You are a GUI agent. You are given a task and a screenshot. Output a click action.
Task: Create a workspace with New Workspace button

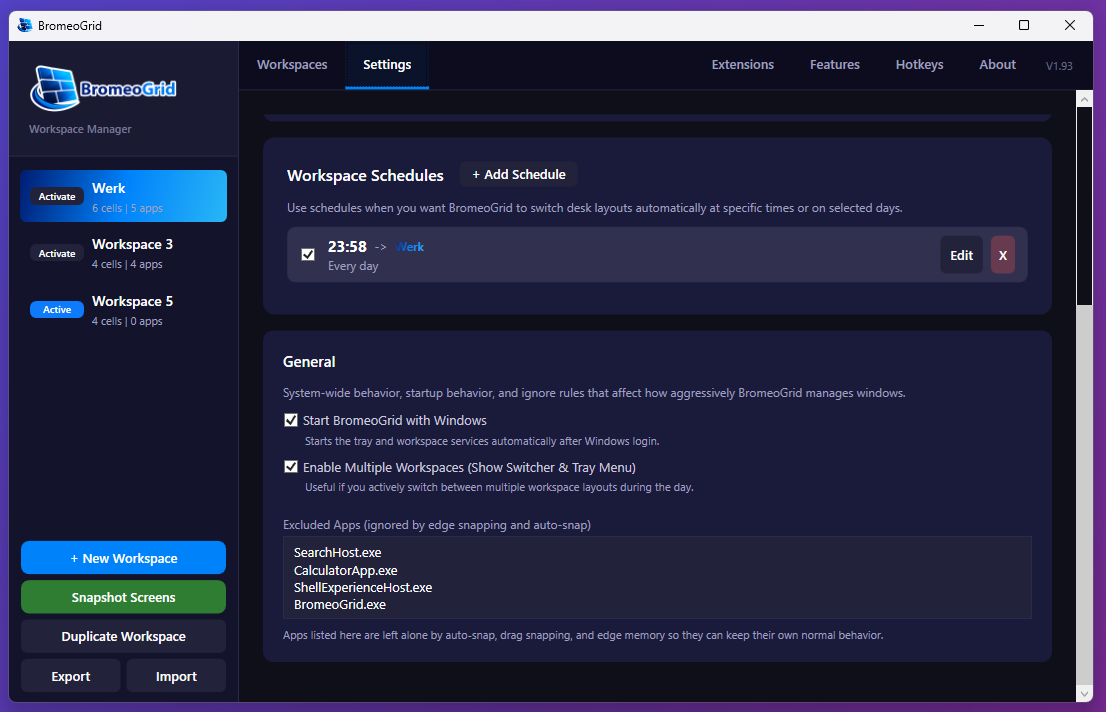tap(123, 558)
